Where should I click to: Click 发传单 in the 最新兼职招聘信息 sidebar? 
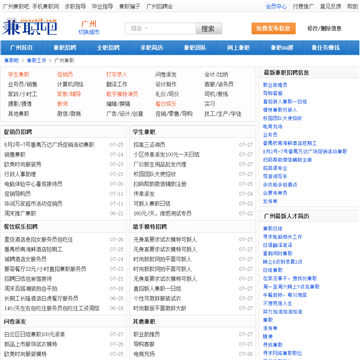270,201
